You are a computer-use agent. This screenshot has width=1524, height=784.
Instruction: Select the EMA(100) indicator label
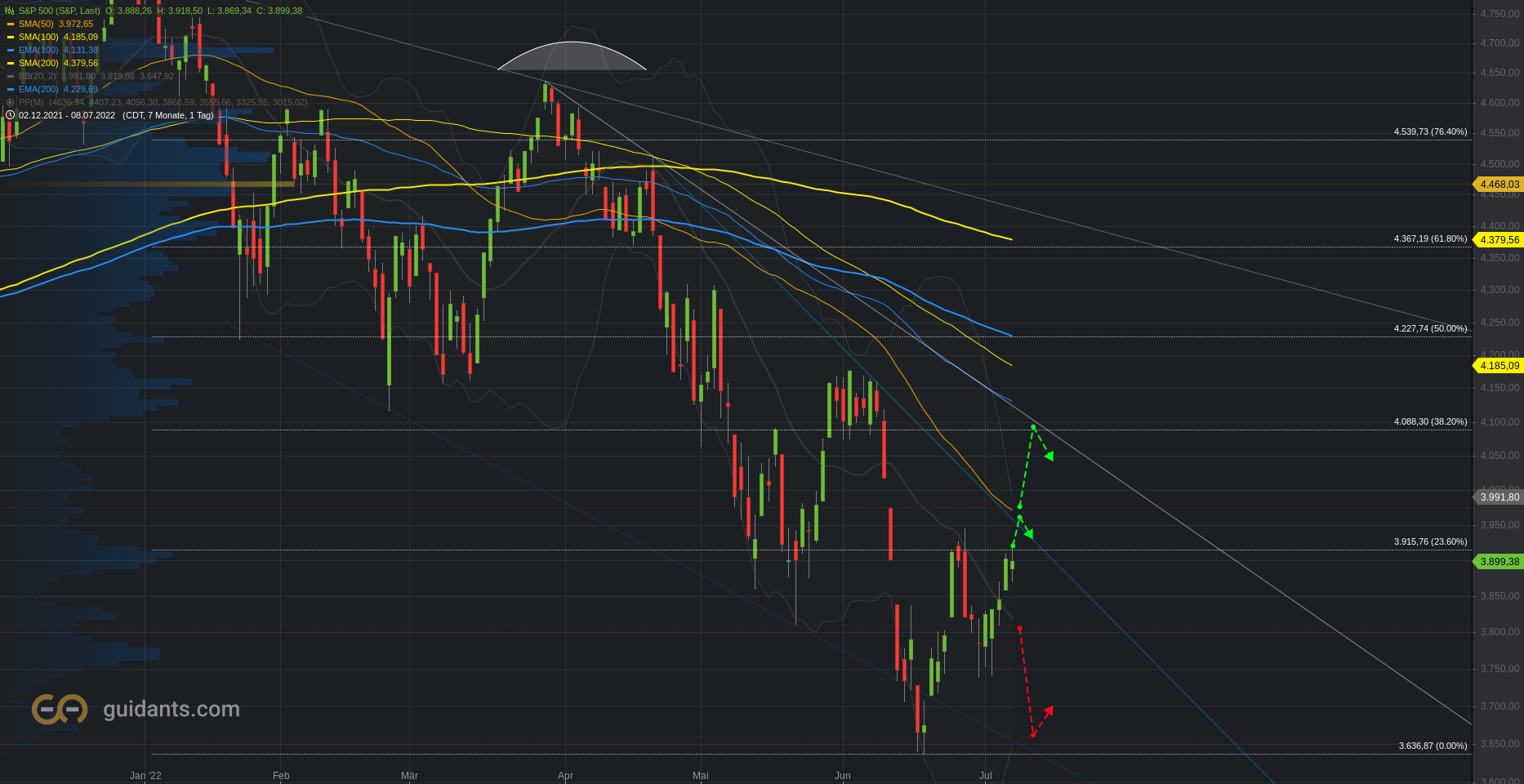coord(38,50)
